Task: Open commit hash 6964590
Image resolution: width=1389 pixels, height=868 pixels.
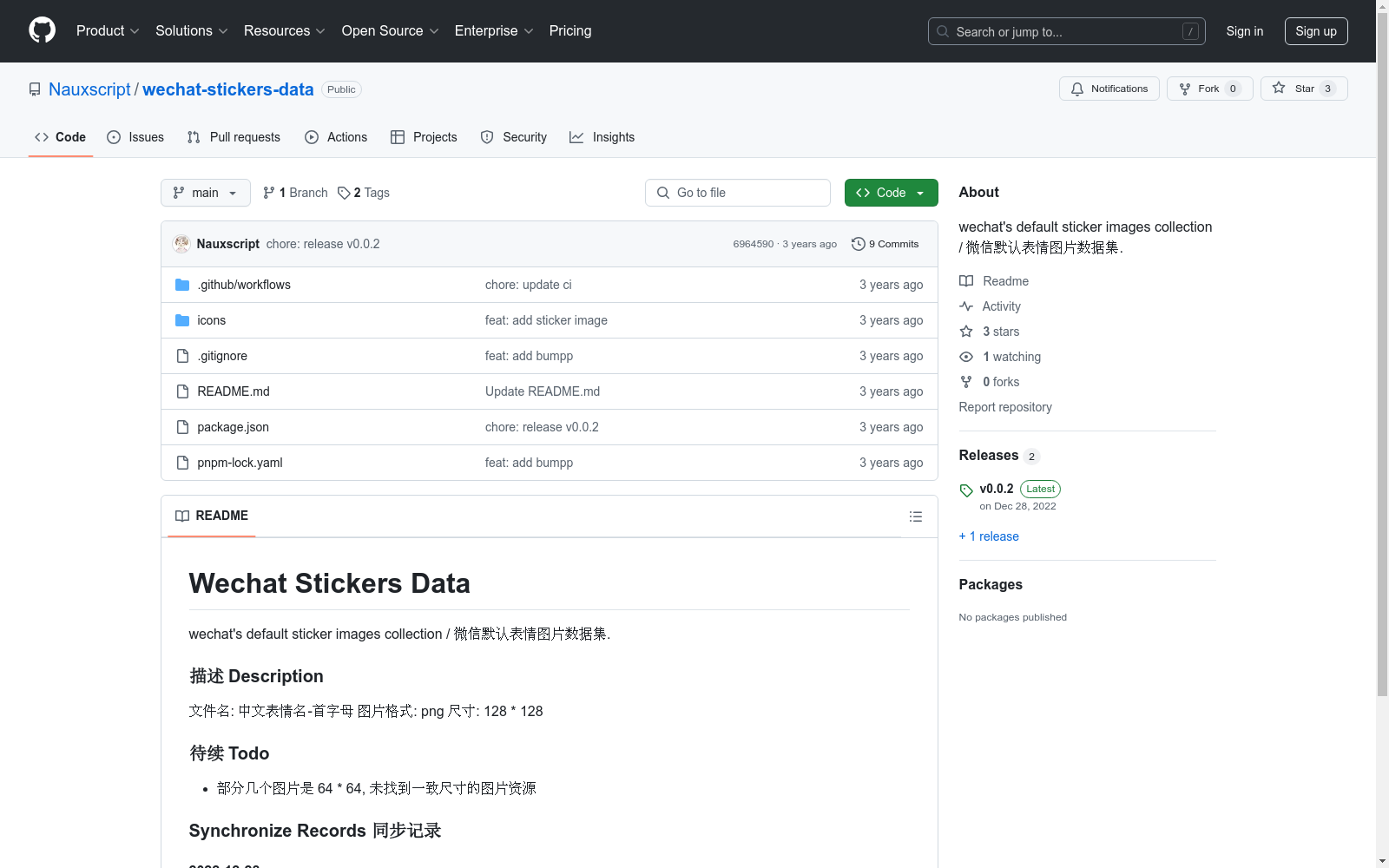Action: coord(754,244)
